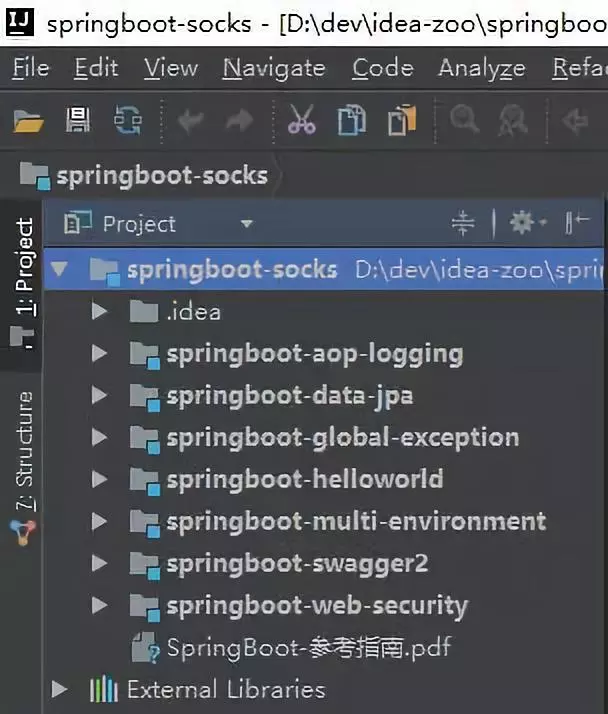This screenshot has width=608, height=714.
Task: Select the .idea folder name
Action: (x=194, y=312)
